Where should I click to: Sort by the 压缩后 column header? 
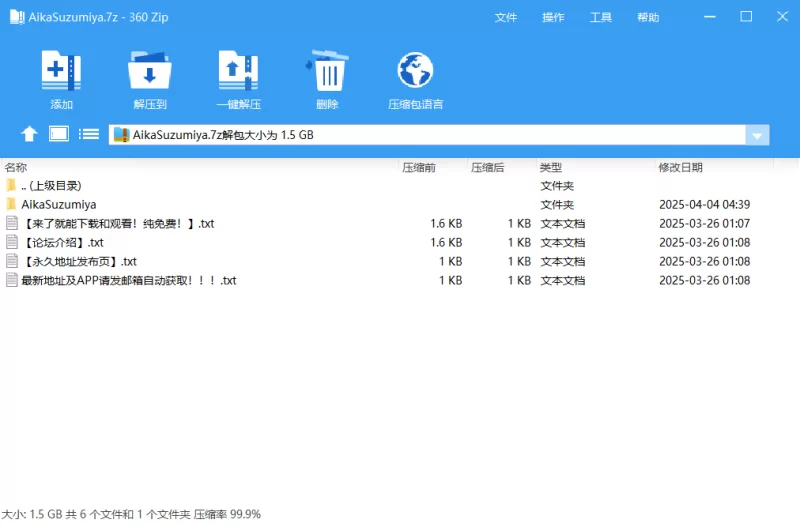click(487, 167)
